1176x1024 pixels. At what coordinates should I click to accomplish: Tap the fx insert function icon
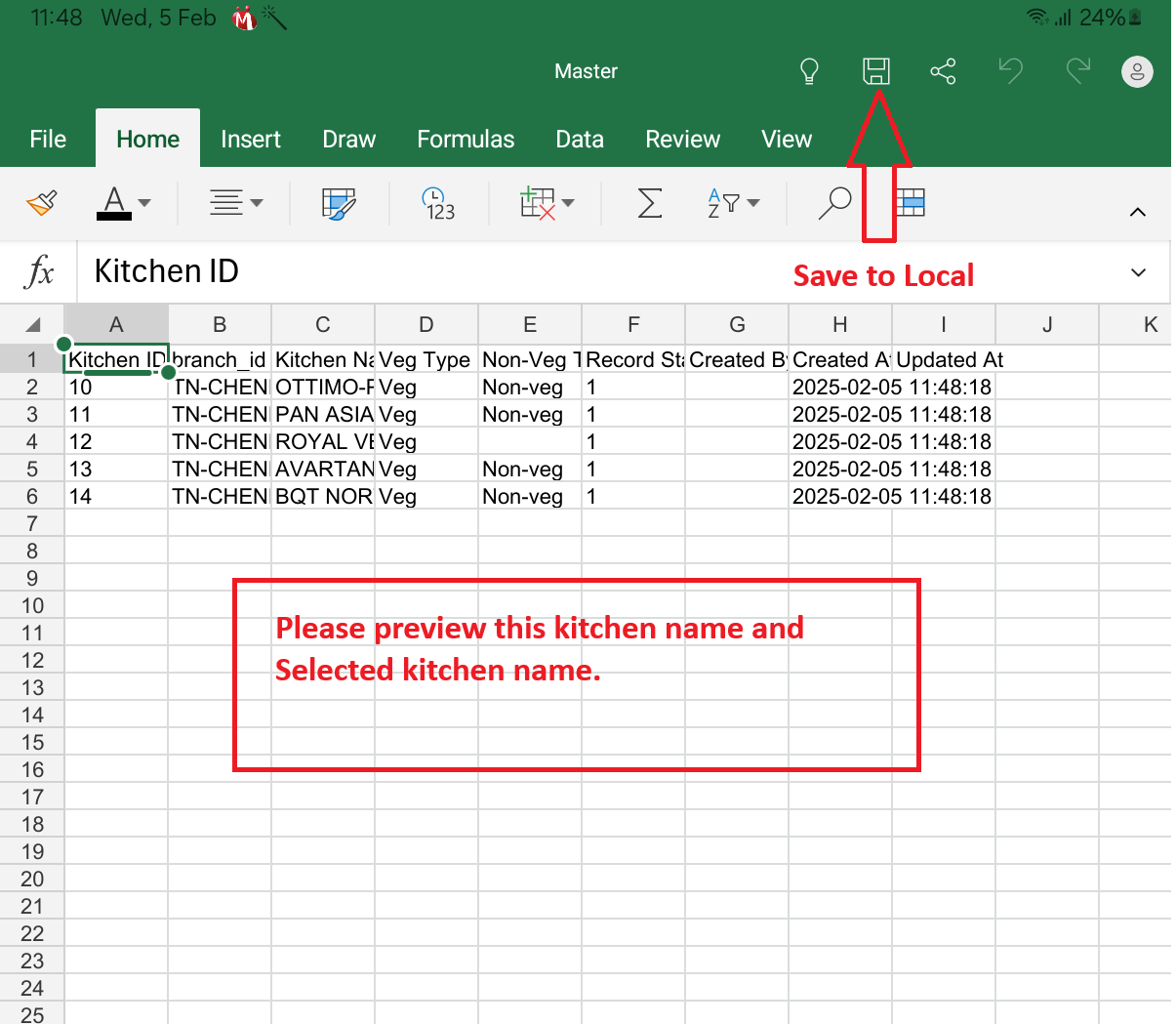pos(39,271)
